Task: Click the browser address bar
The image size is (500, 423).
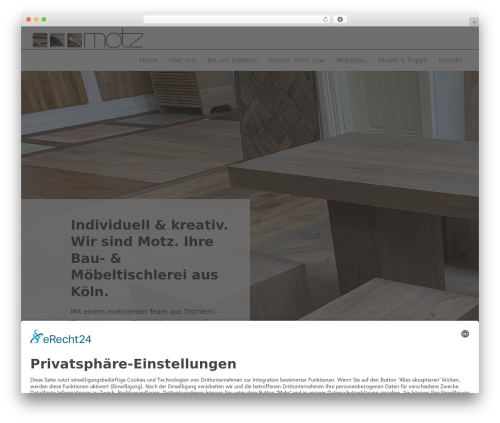Action: pyautogui.click(x=237, y=20)
